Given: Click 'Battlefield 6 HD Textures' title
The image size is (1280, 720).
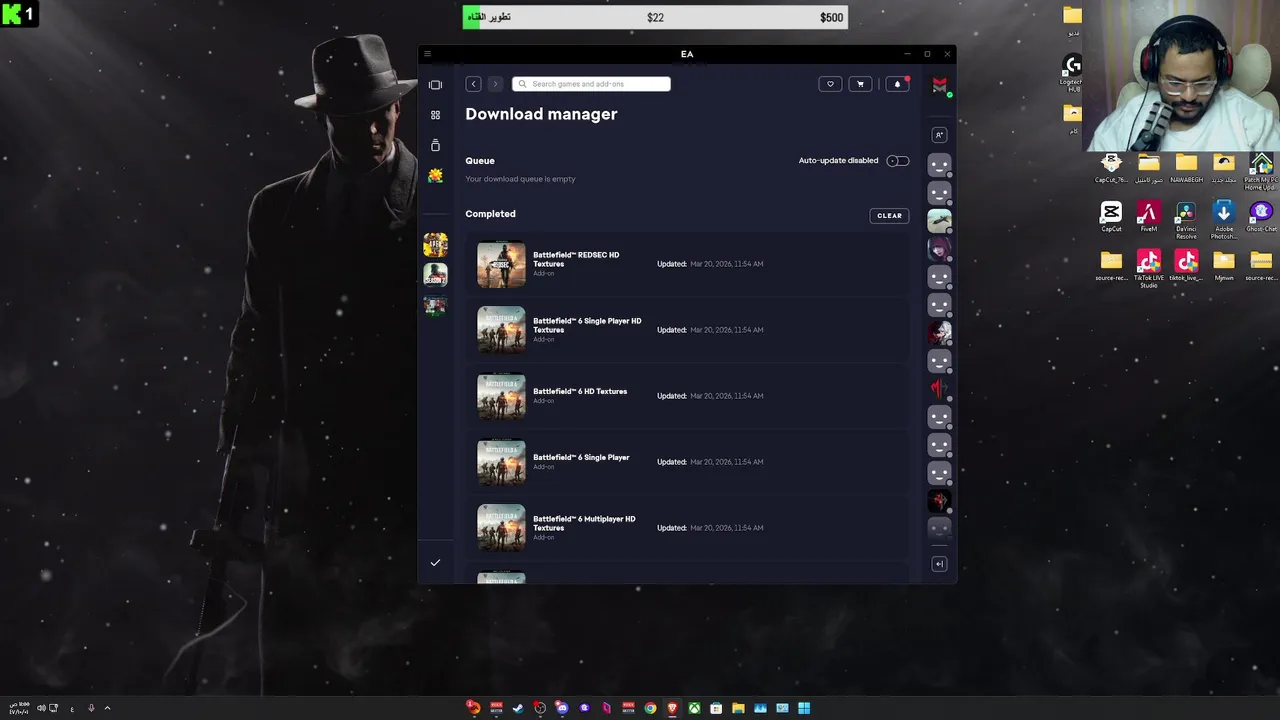Looking at the screenshot, I should click(580, 391).
